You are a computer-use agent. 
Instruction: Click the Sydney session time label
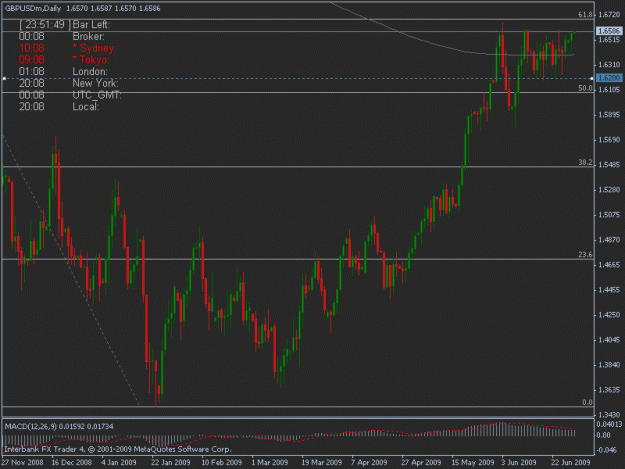coord(94,48)
